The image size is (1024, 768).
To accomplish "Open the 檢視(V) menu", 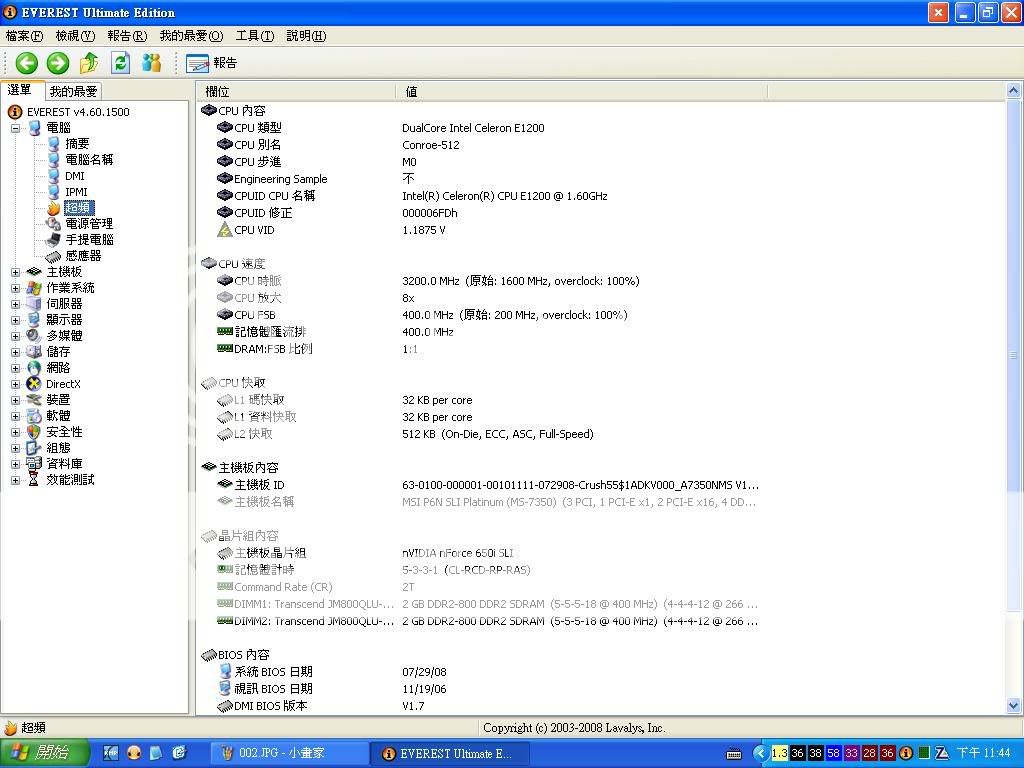I will (x=75, y=36).
